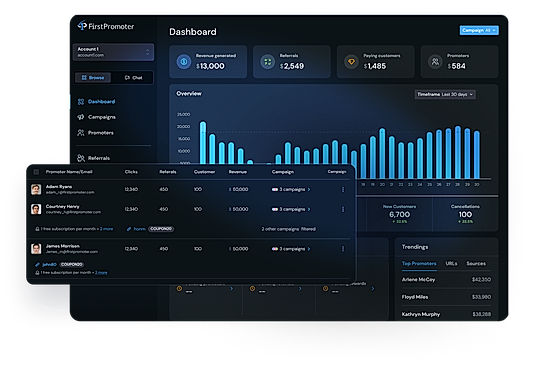Screen dimensions: 543x368
Task: Expand 3 campaigns chevron for Adam Byrne
Action: (x=309, y=189)
